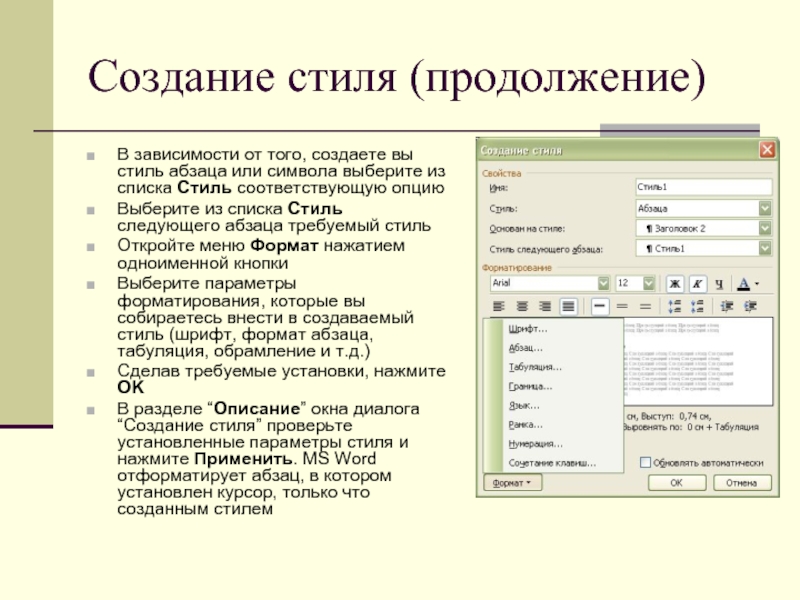Click the Имя field containing Стиль1
This screenshot has height=600, width=800.
pyautogui.click(x=704, y=187)
